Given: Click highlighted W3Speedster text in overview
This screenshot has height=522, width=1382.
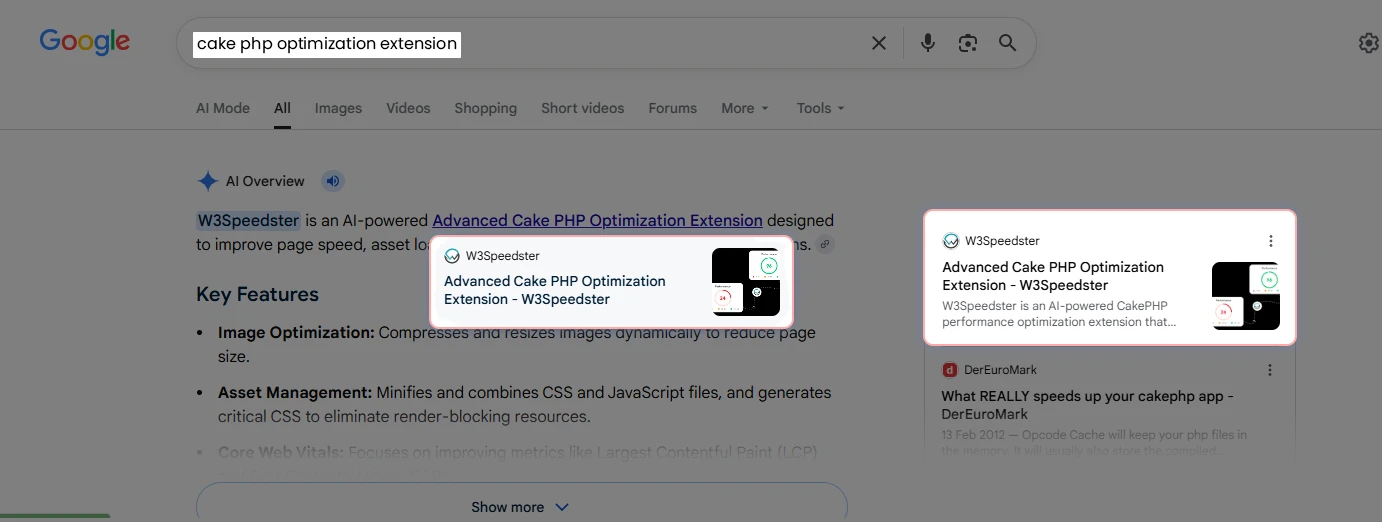Looking at the screenshot, I should 248,220.
